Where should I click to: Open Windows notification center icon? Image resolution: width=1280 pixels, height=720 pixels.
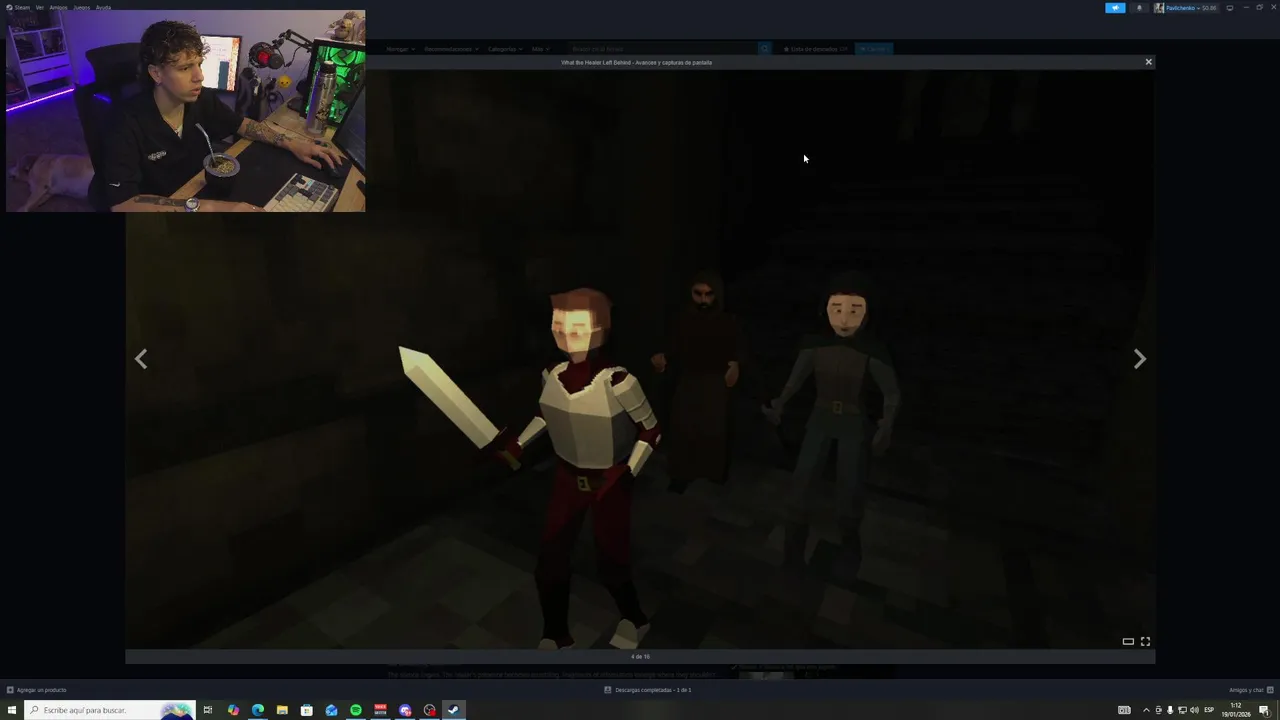point(1264,710)
